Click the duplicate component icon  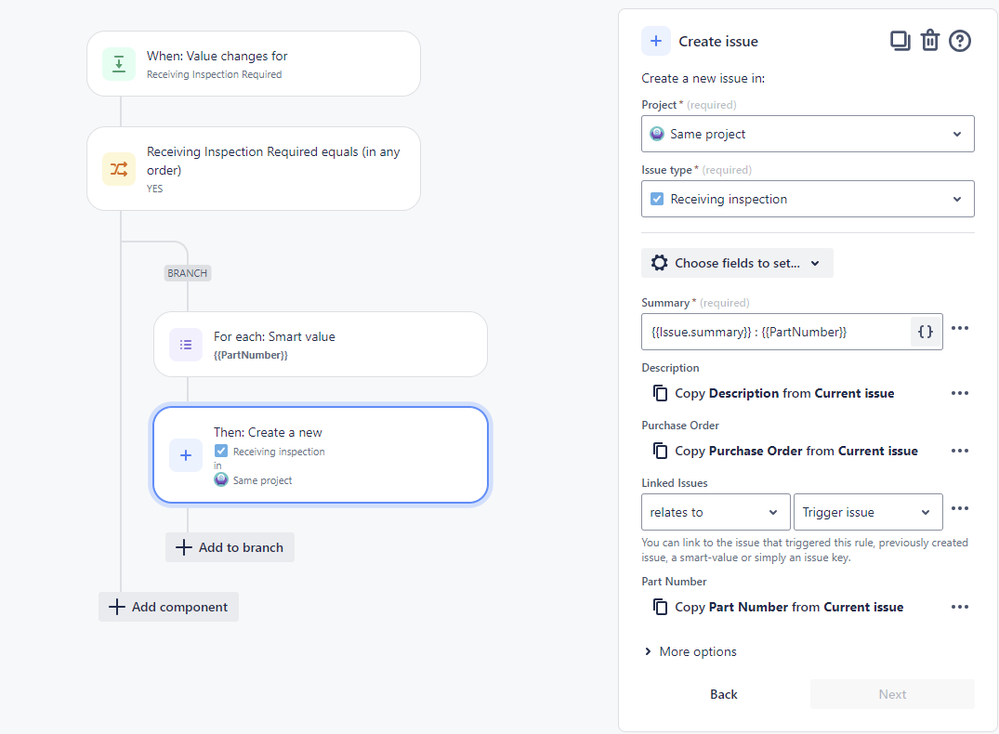point(900,41)
